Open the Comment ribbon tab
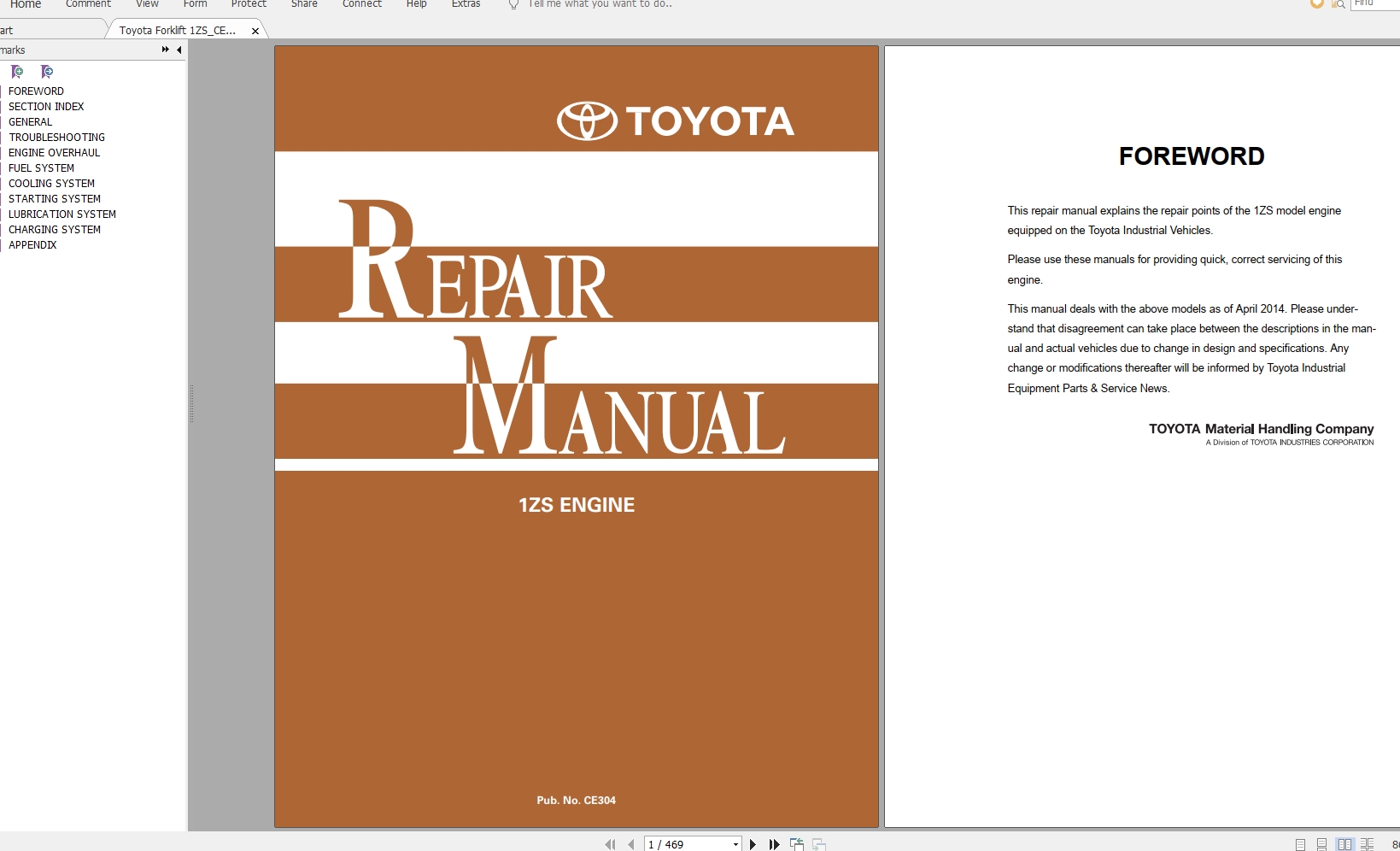The image size is (1400, 851). 87,4
